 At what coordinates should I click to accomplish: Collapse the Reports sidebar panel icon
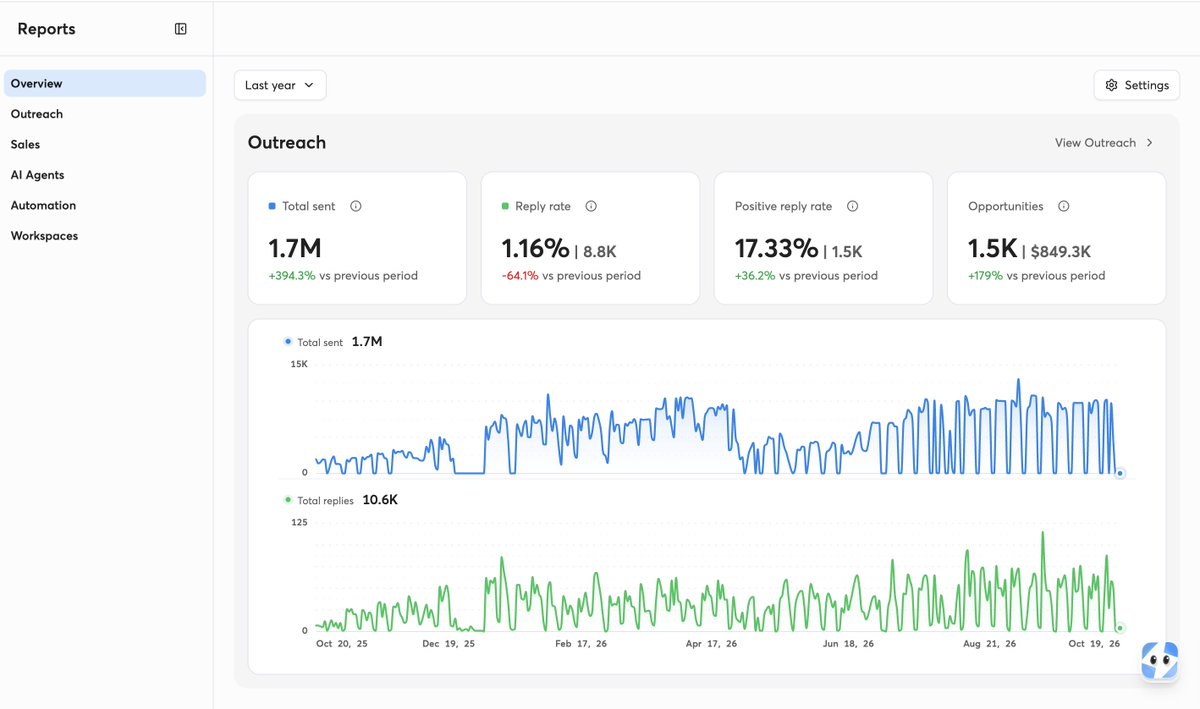(181, 29)
